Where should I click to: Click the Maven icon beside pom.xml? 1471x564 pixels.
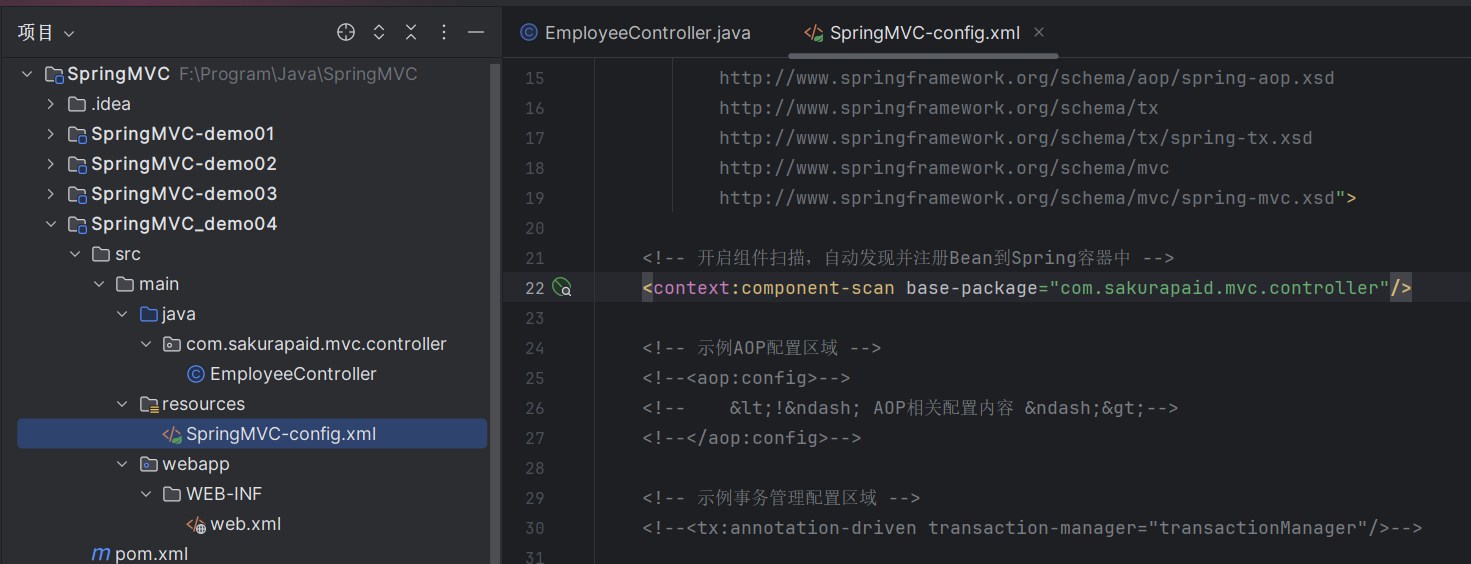click(x=101, y=553)
